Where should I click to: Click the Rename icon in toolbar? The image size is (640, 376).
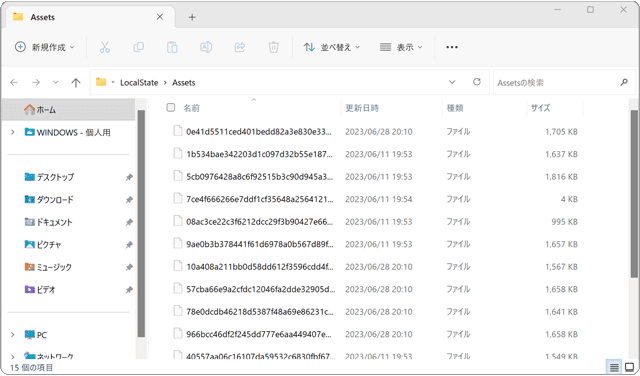point(206,47)
